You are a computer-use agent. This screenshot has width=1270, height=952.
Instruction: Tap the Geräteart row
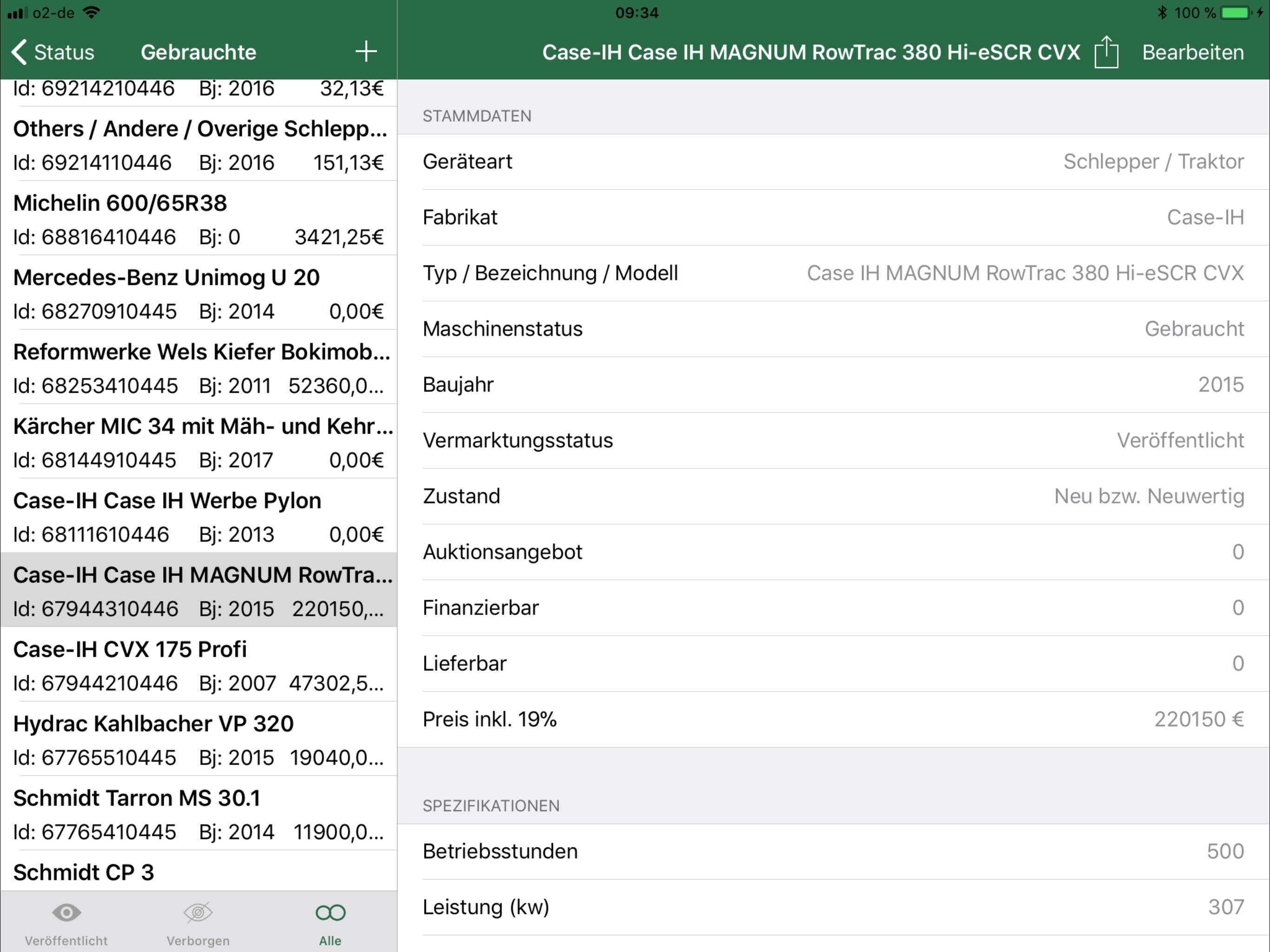[x=833, y=162]
